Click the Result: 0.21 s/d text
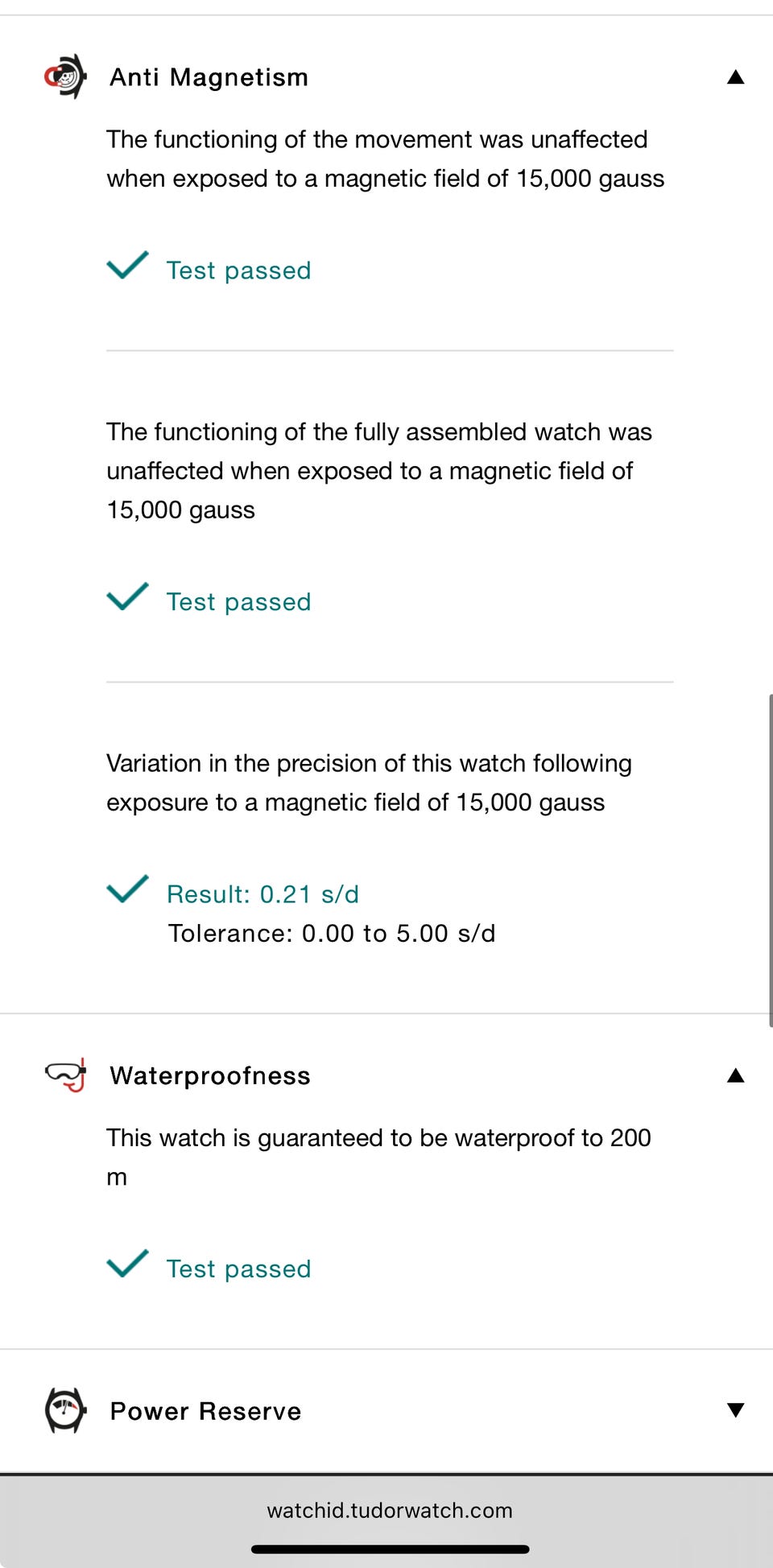The width and height of the screenshot is (773, 1568). pyautogui.click(x=262, y=894)
